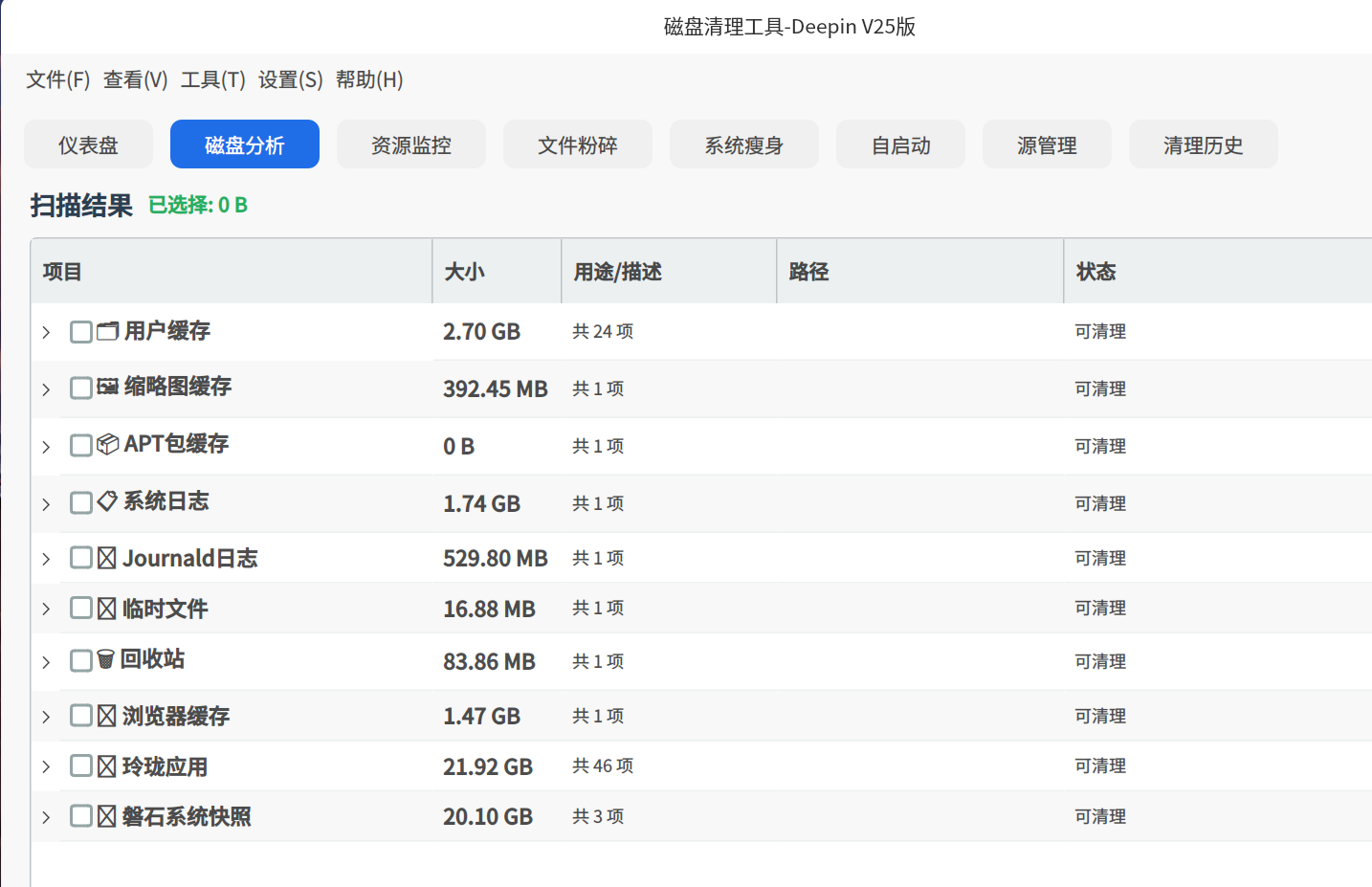1372x887 pixels.
Task: Click the 共 24 项 description
Action: 603,331
